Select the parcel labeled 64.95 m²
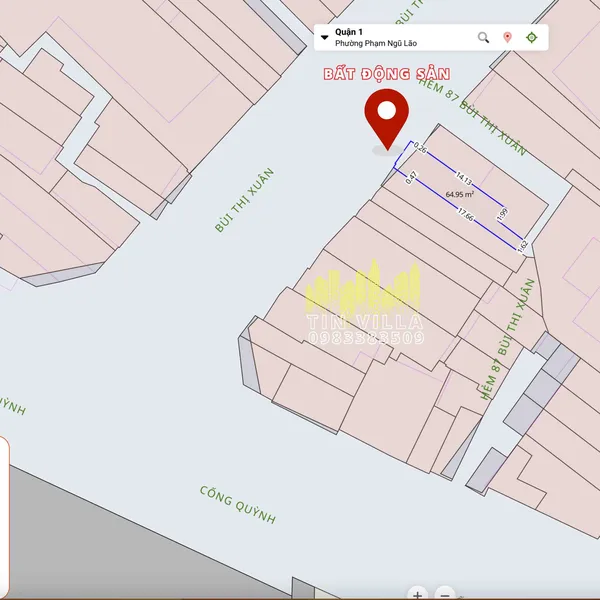 click(460, 194)
